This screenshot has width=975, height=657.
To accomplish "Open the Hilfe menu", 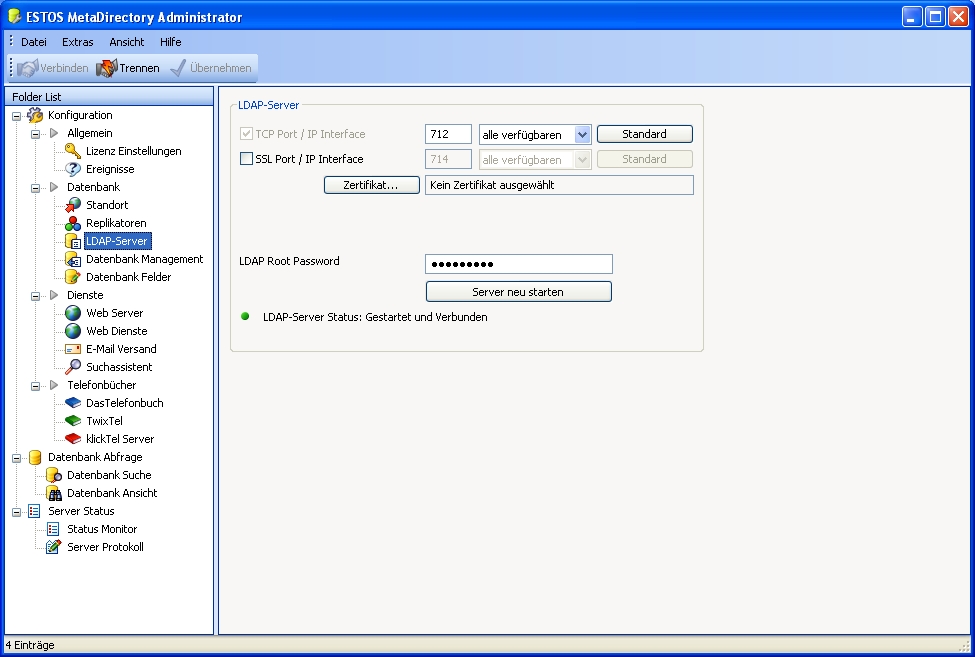I will pos(170,42).
